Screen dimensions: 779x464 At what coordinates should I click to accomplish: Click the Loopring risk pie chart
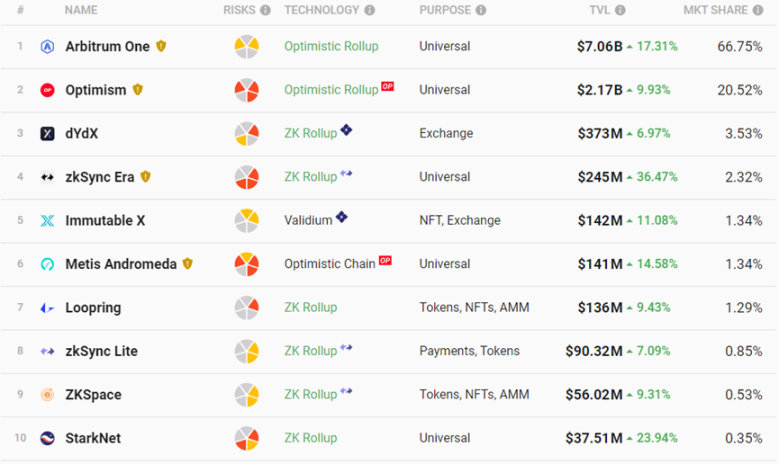click(x=247, y=308)
